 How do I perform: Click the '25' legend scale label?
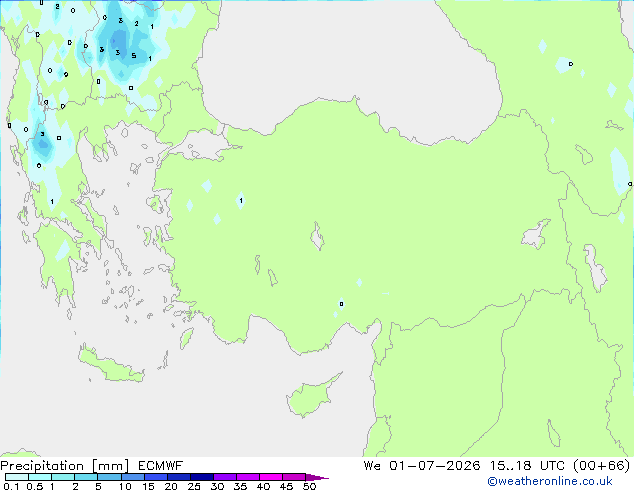(x=194, y=486)
